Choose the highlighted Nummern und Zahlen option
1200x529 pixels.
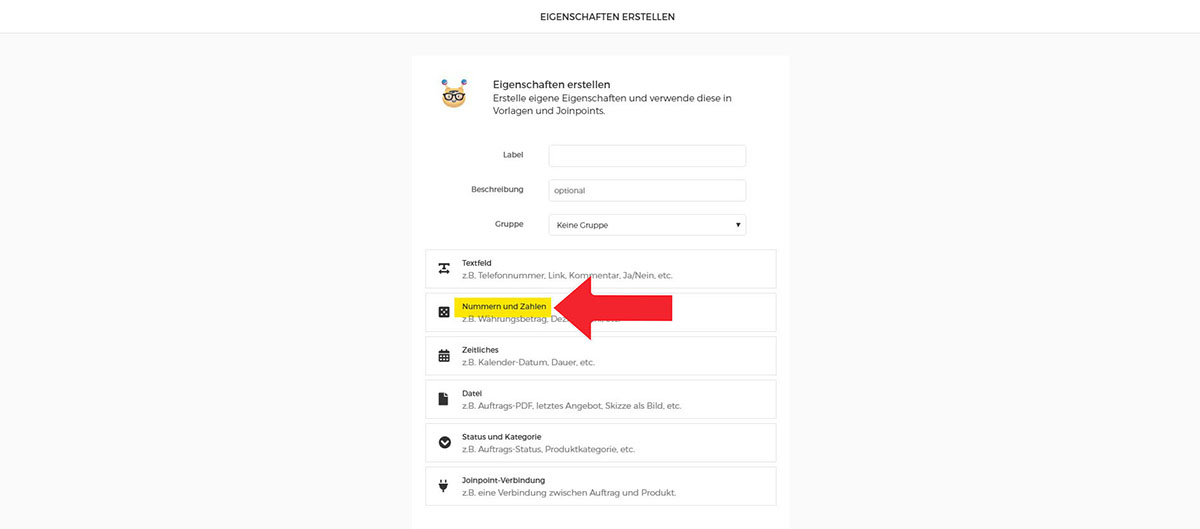point(600,312)
